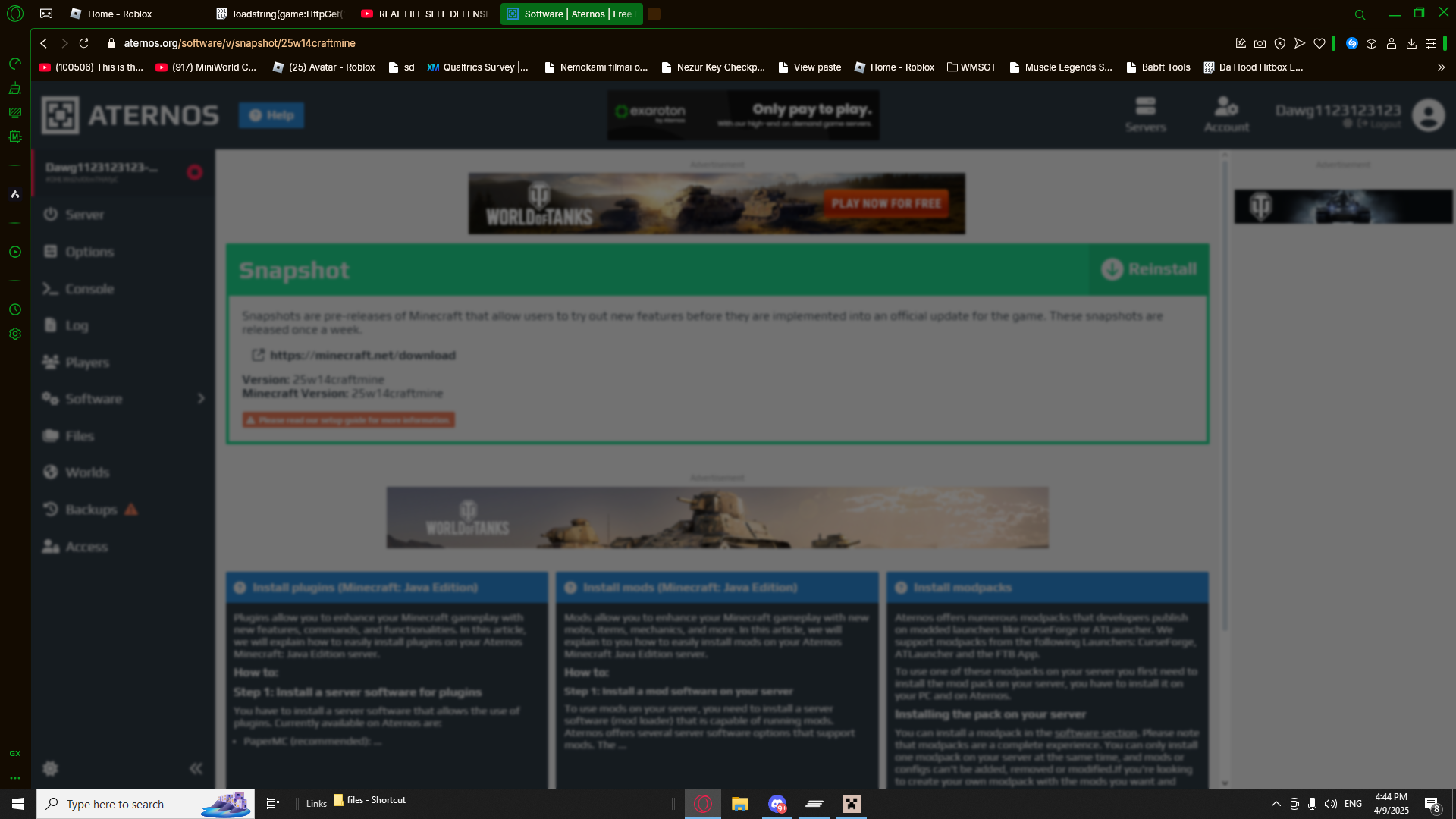Open the Babft Tools bookmark

1158,67
